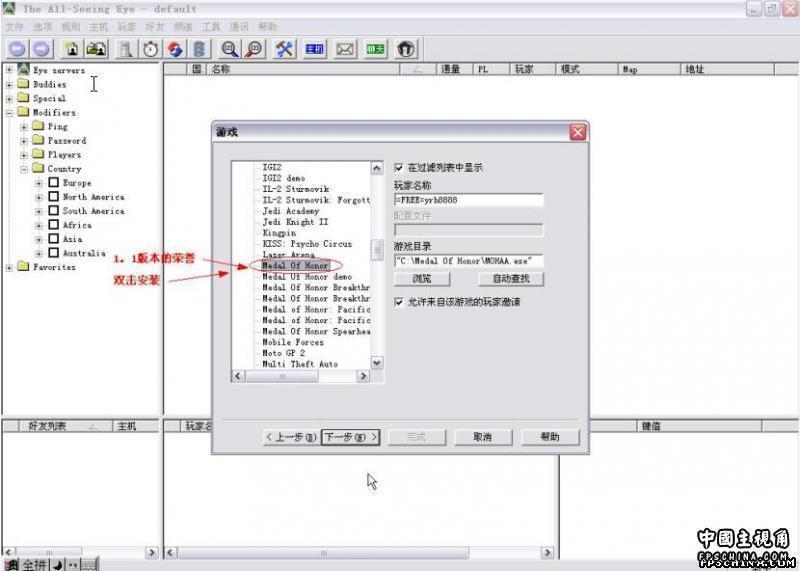Image resolution: width=800 pixels, height=571 pixels.
Task: Click the moon icon in IME bar
Action: pos(58,565)
